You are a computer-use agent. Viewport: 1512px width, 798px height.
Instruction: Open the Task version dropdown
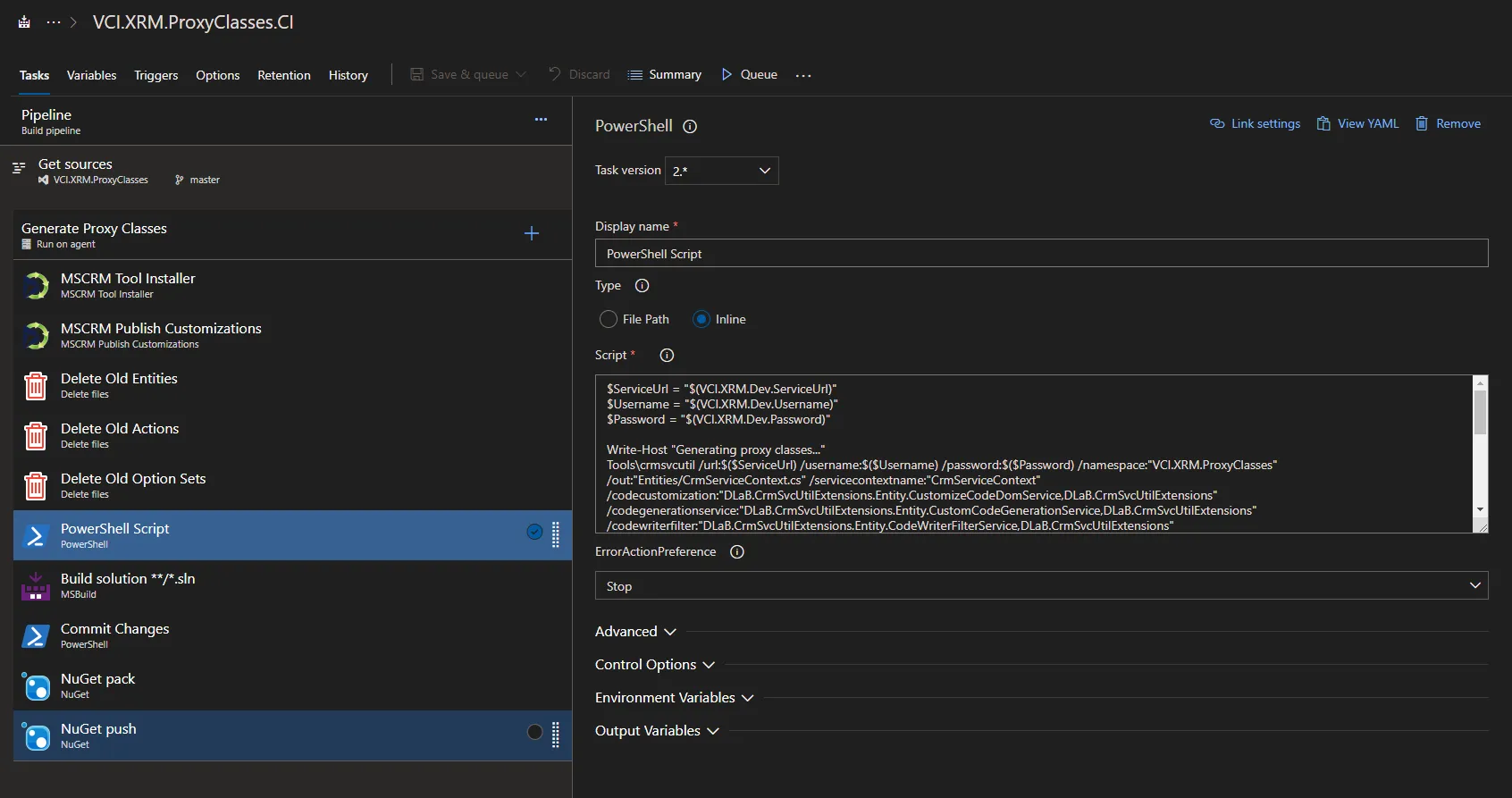coord(721,171)
